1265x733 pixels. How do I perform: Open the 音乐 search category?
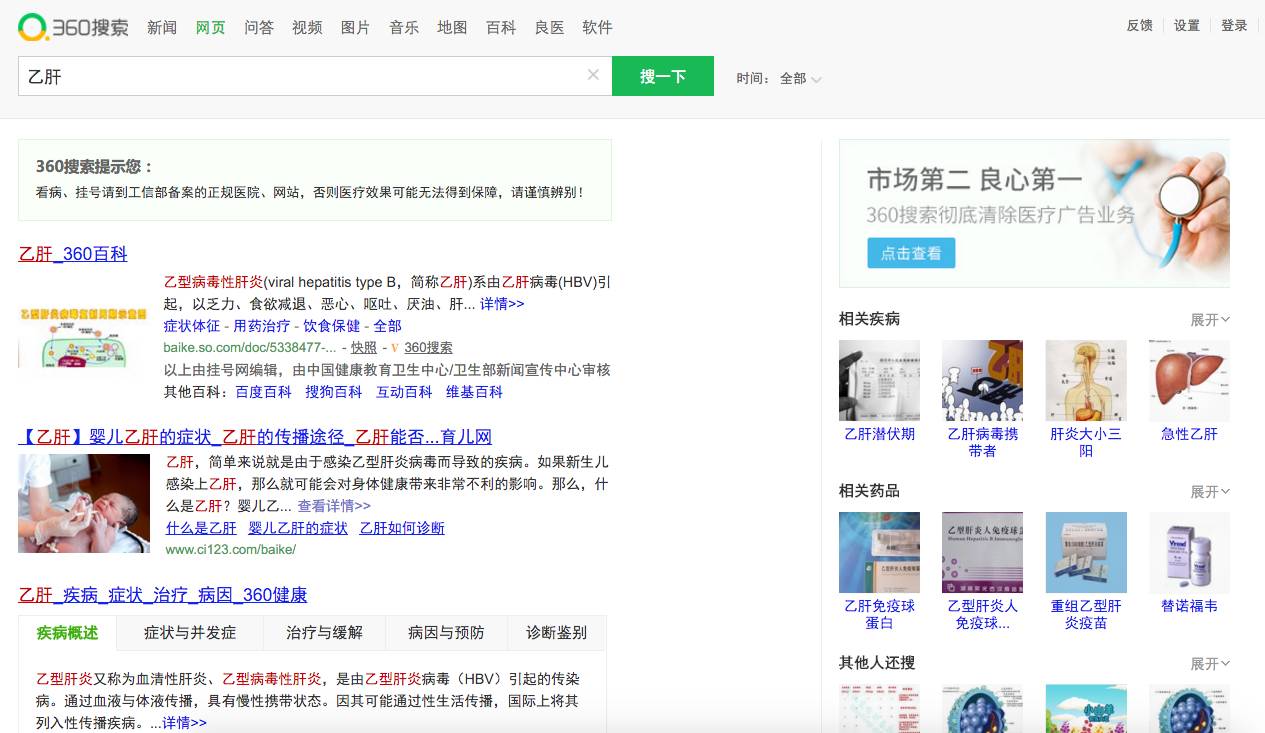click(404, 27)
